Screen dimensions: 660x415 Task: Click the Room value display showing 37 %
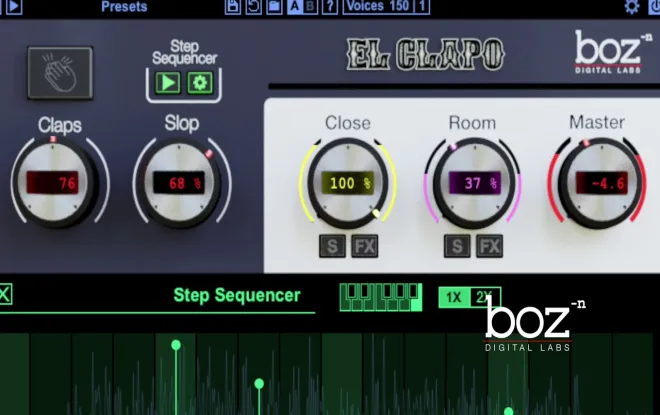pyautogui.click(x=475, y=183)
